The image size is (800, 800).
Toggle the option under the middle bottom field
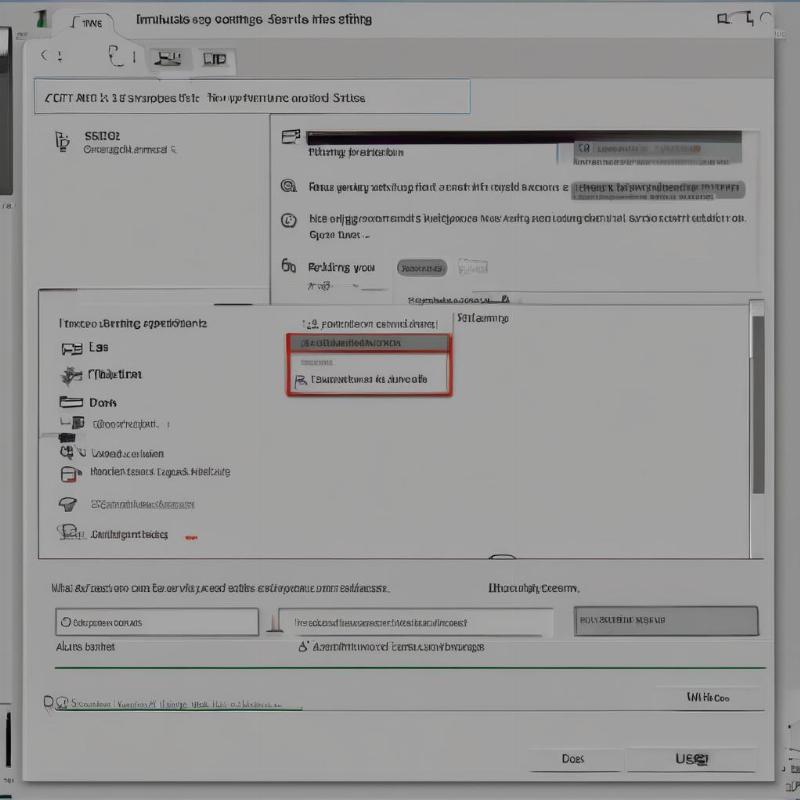(x=304, y=647)
